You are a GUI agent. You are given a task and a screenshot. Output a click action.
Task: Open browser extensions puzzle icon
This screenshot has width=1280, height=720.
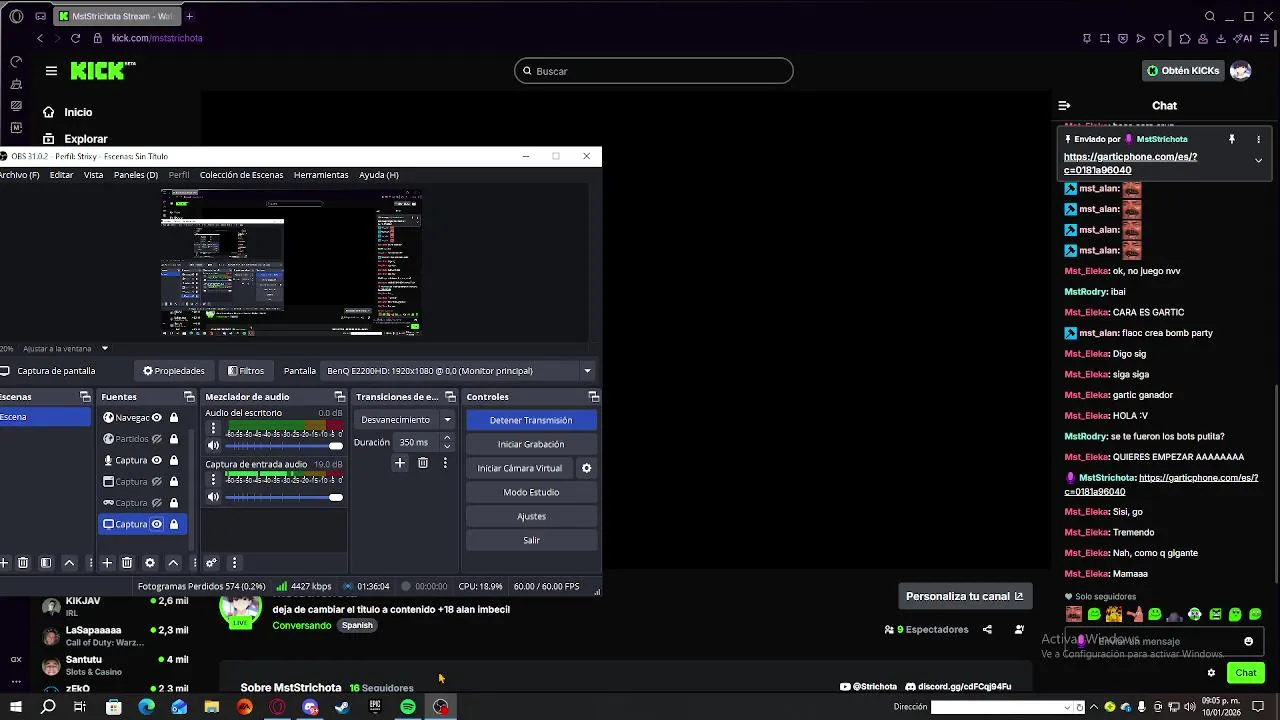pyautogui.click(x=1185, y=38)
